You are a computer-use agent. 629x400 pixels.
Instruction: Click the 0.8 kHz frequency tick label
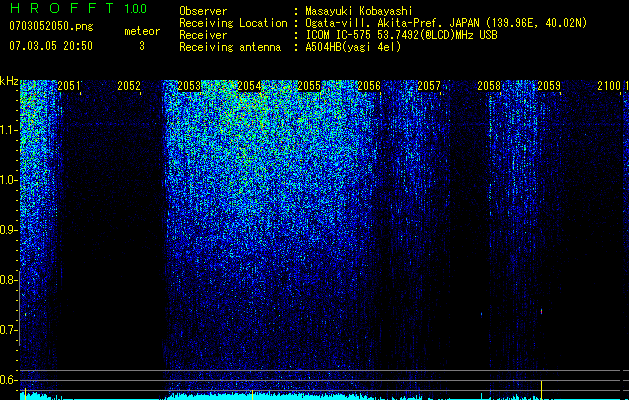8,280
